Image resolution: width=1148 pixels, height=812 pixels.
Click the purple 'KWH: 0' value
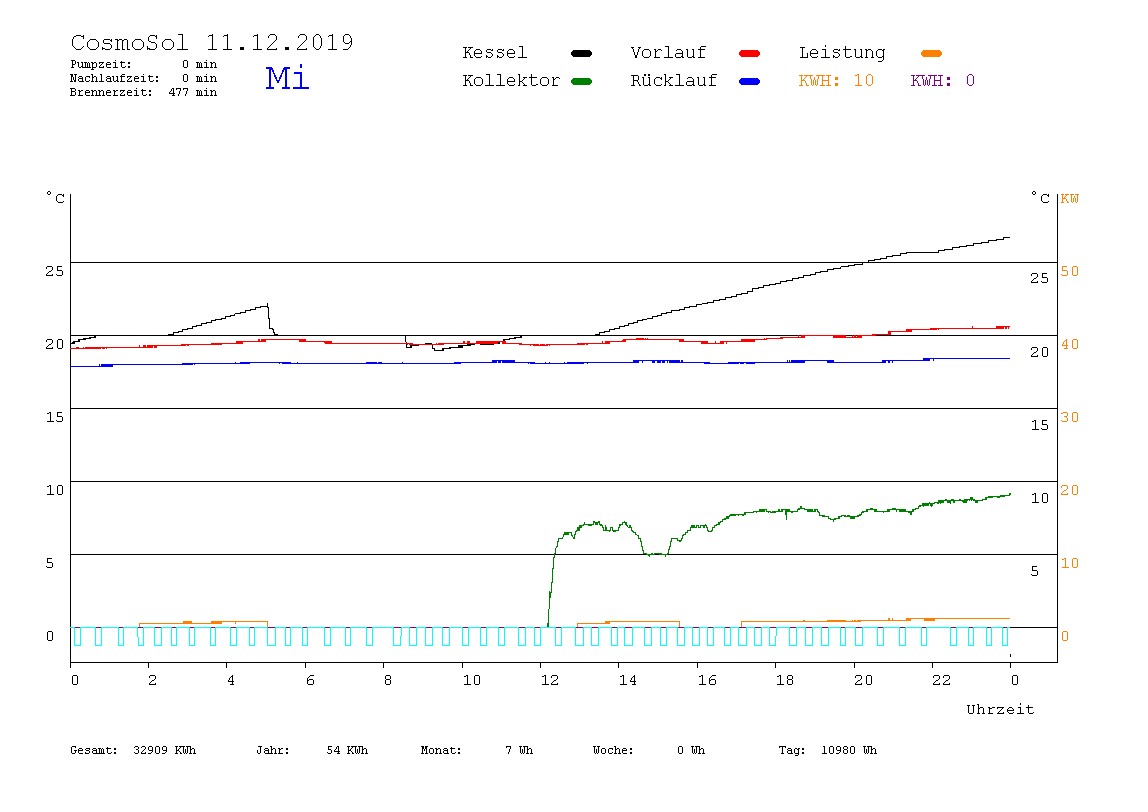(x=942, y=81)
